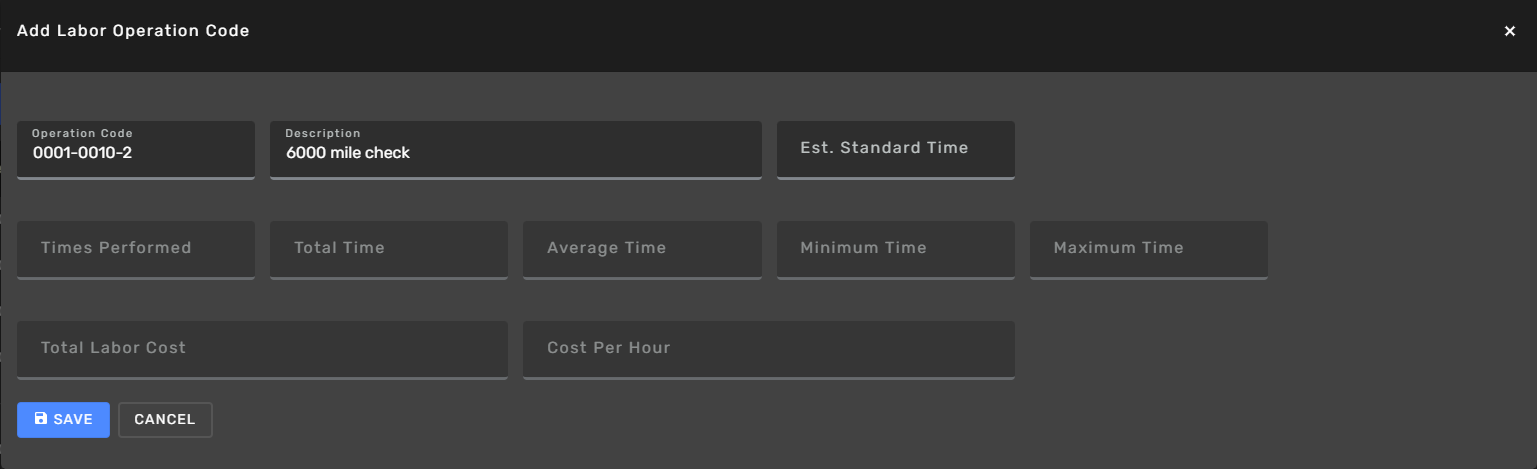
Task: Click into the Description field
Action: coord(516,150)
